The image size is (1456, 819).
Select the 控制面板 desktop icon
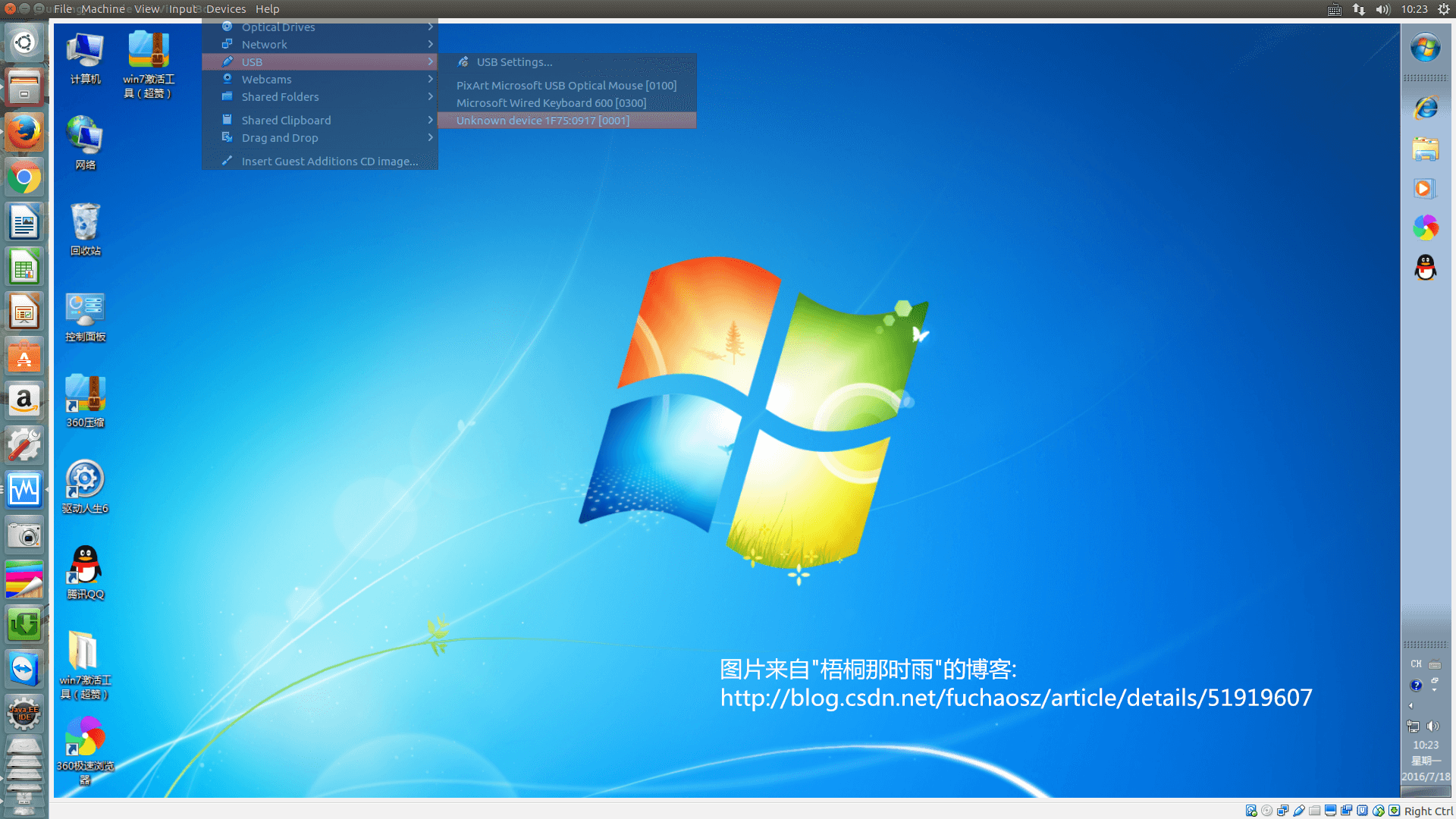(85, 315)
